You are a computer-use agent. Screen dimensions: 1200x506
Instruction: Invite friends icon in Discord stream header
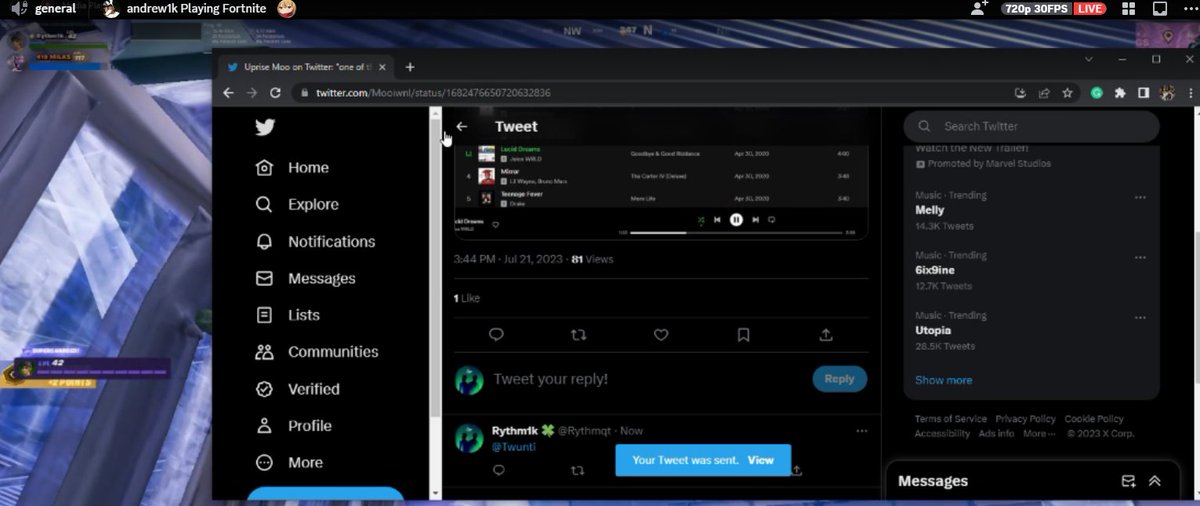pos(979,8)
